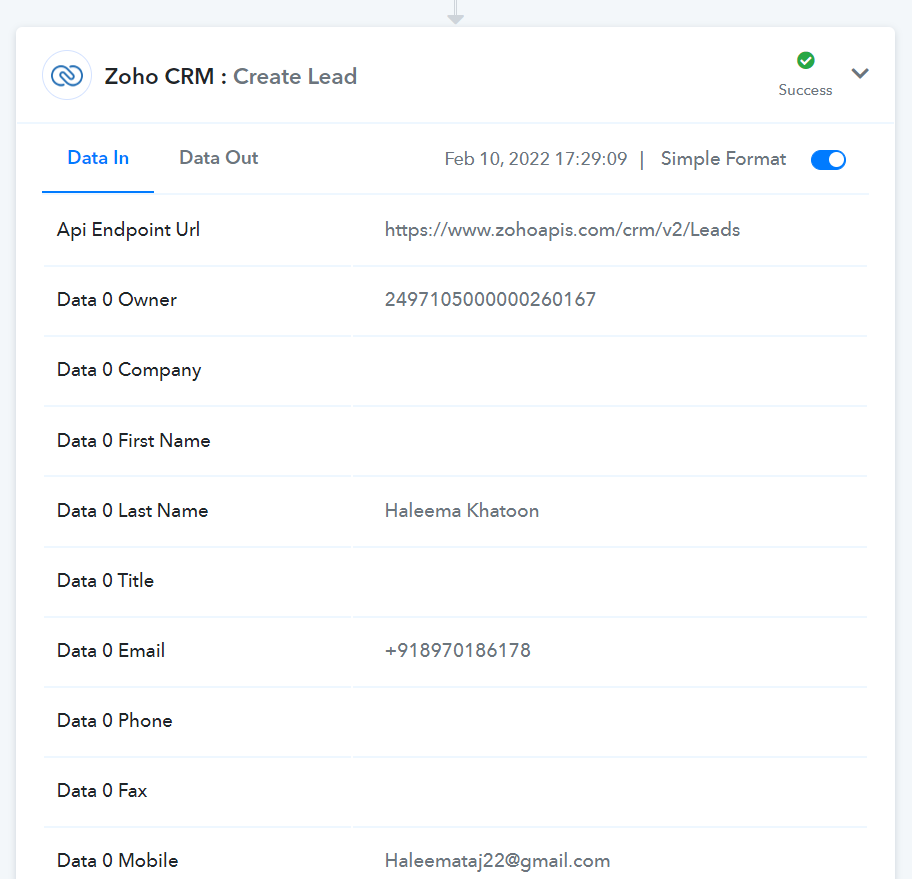The height and width of the screenshot is (879, 912).
Task: Click the Simple Format label
Action: (723, 159)
